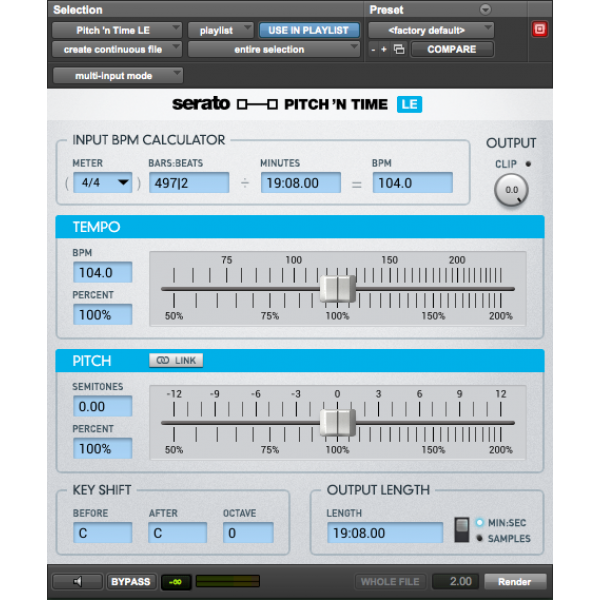Viewport: 600px width, 600px height.
Task: Click the red target button in the plug-in header
Action: [x=540, y=29]
